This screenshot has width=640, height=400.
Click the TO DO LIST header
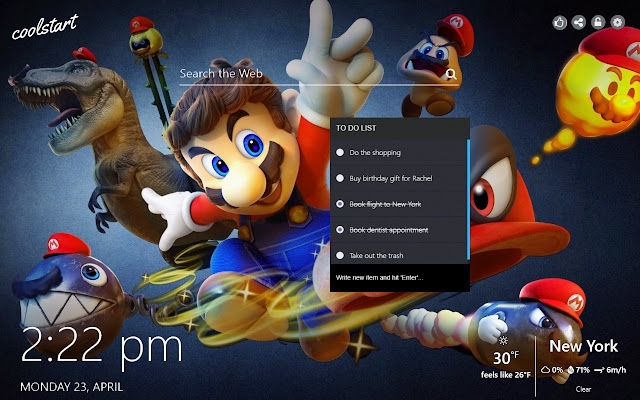pyautogui.click(x=356, y=128)
